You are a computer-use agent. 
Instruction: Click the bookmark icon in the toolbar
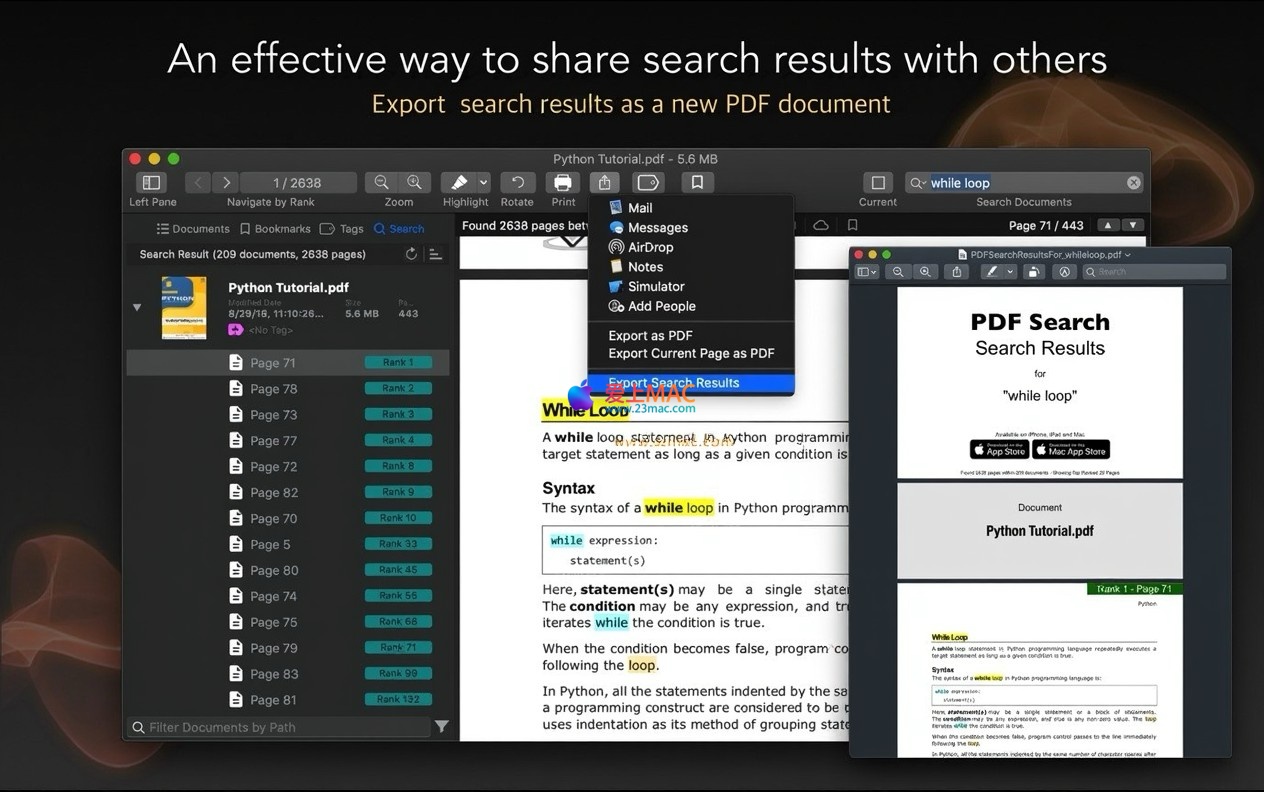click(697, 182)
